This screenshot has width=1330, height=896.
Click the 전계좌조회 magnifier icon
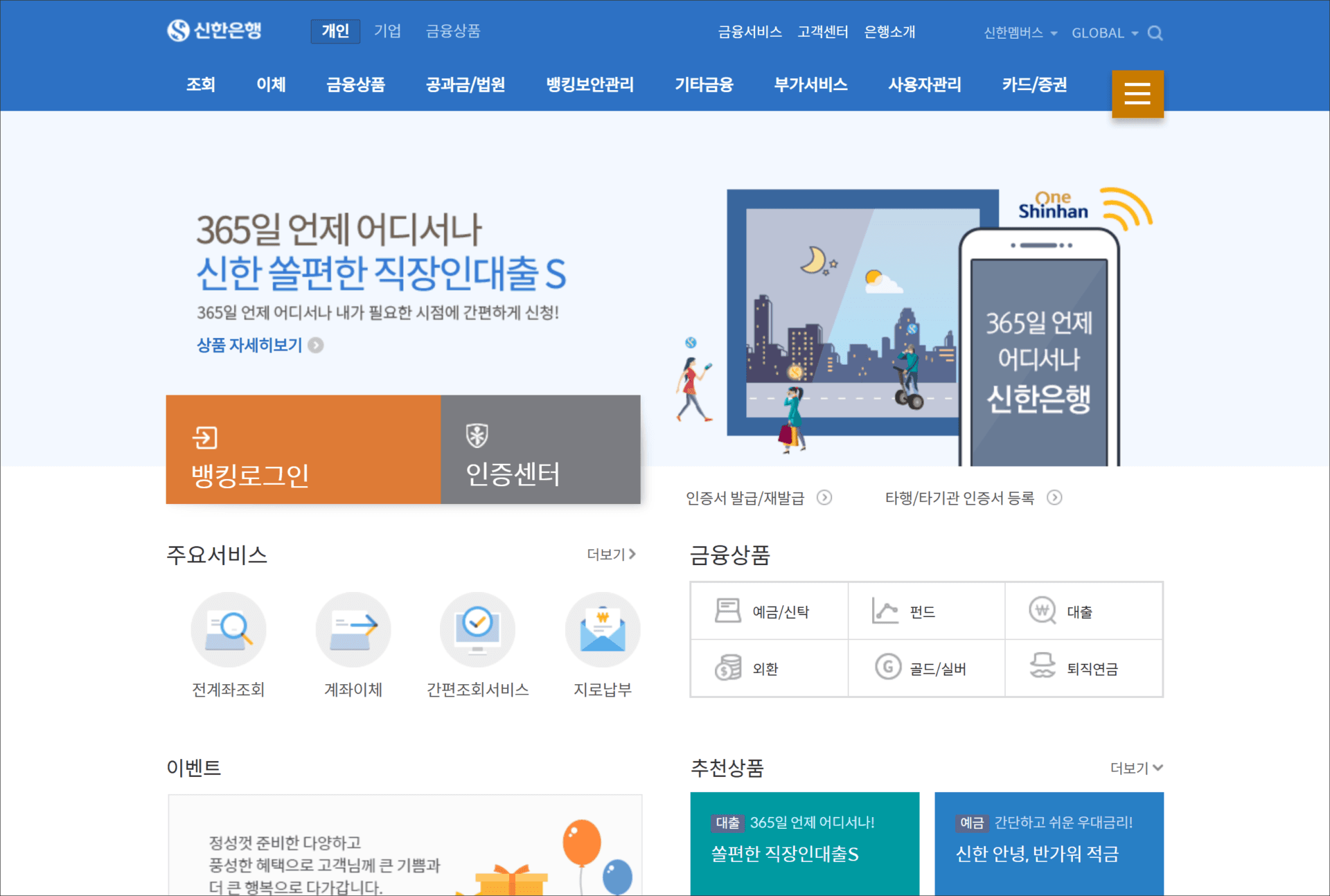(x=229, y=629)
